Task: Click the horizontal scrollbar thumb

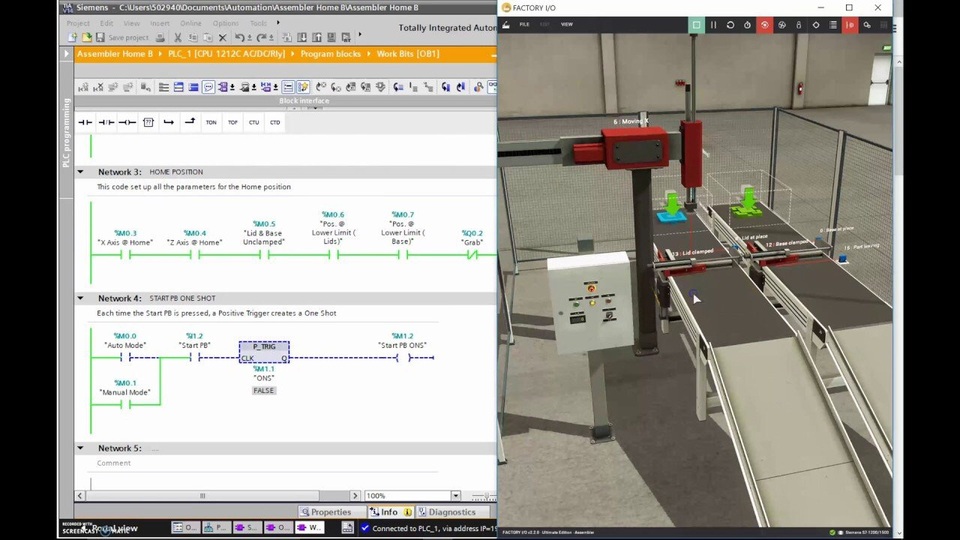Action: pyautogui.click(x=203, y=496)
